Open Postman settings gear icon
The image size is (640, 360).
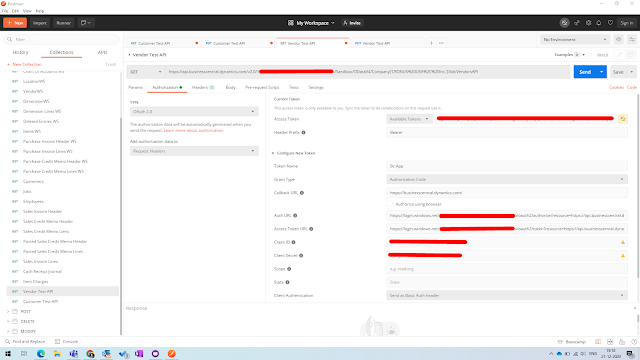click(x=588, y=23)
